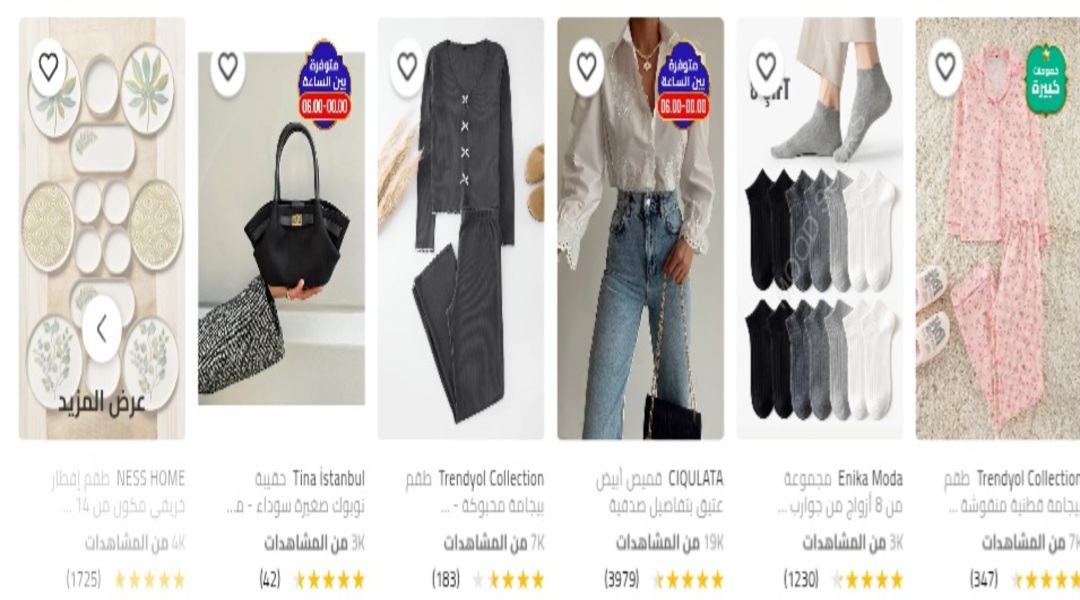Favorite the NESS HOME breakfast set with heart icon
The image size is (1080, 600).
(x=49, y=67)
